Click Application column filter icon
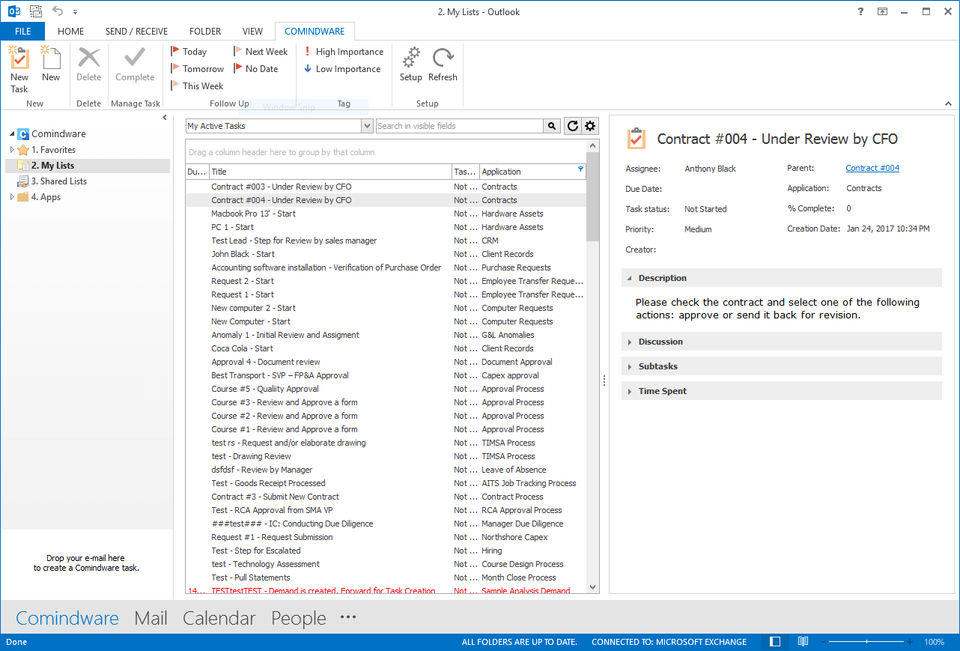The image size is (960, 651). [x=580, y=169]
